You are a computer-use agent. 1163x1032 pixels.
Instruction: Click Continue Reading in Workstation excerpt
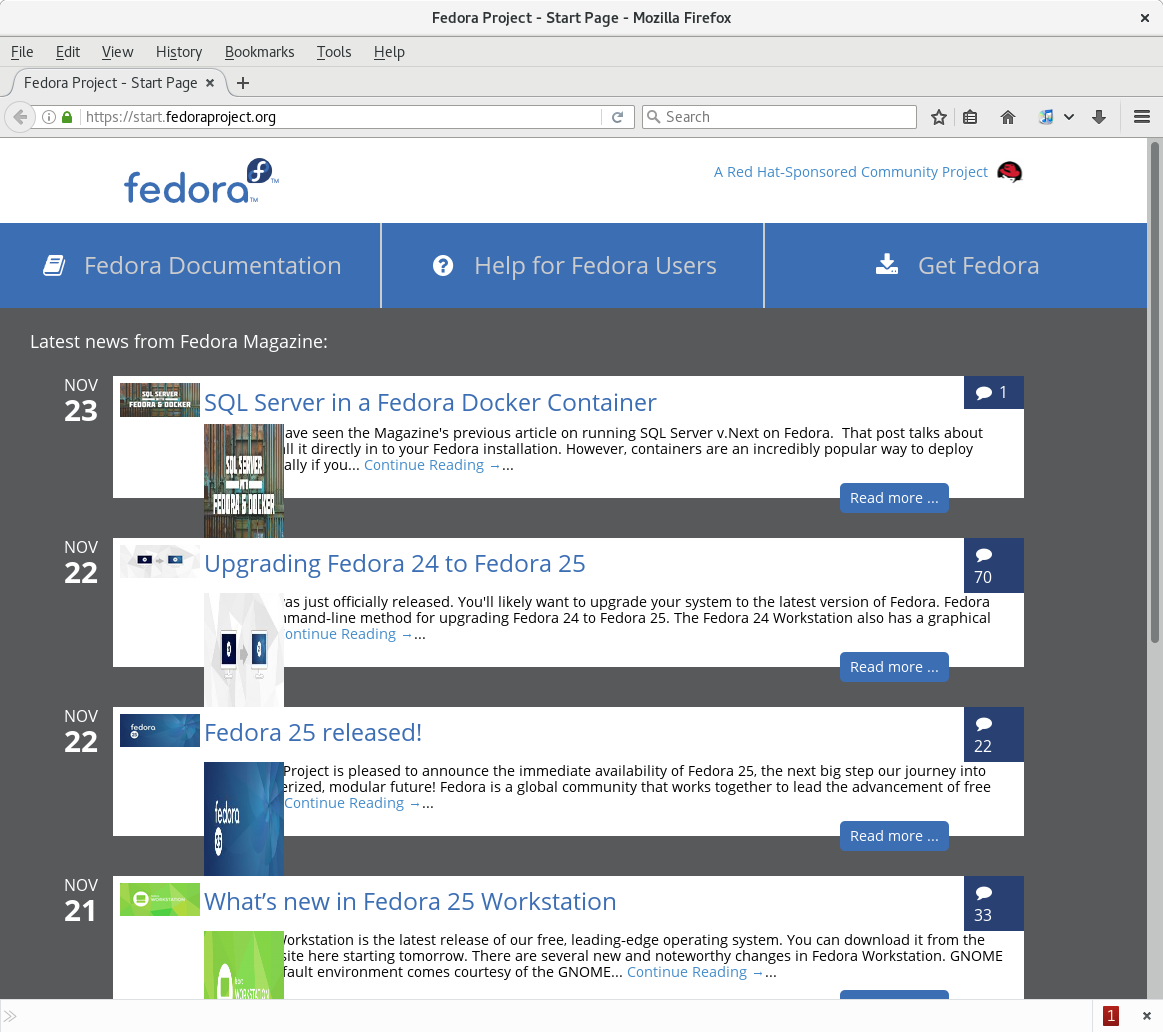695,973
